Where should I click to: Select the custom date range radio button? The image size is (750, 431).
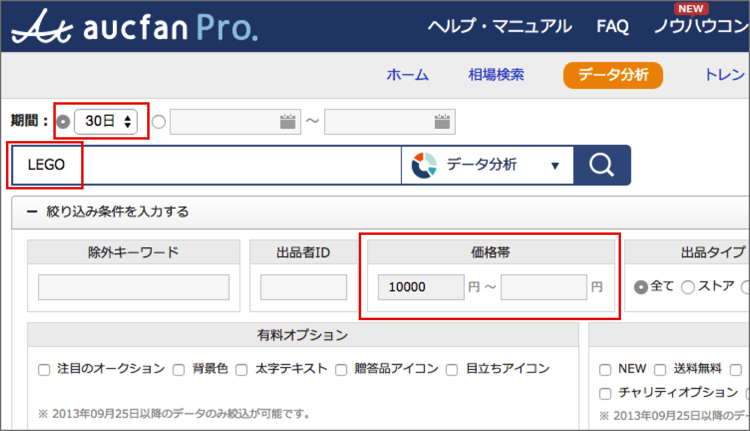(x=160, y=122)
